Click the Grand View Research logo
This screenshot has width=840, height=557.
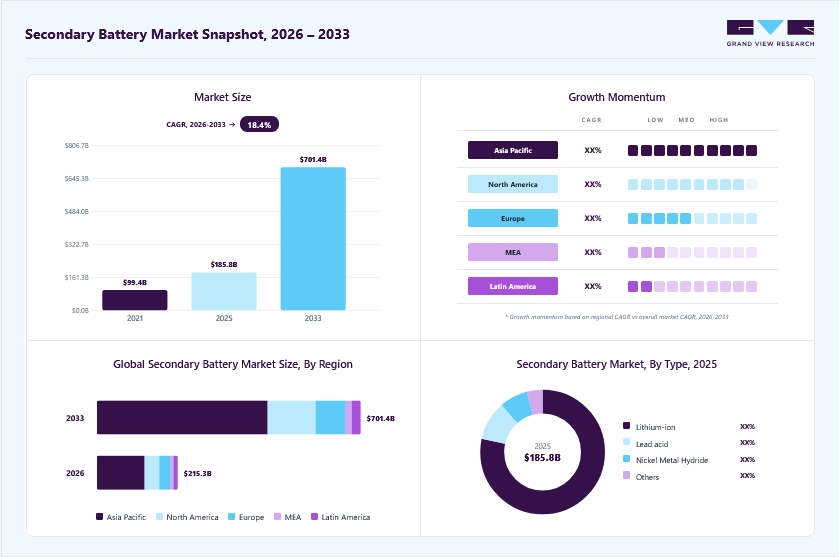(x=770, y=33)
